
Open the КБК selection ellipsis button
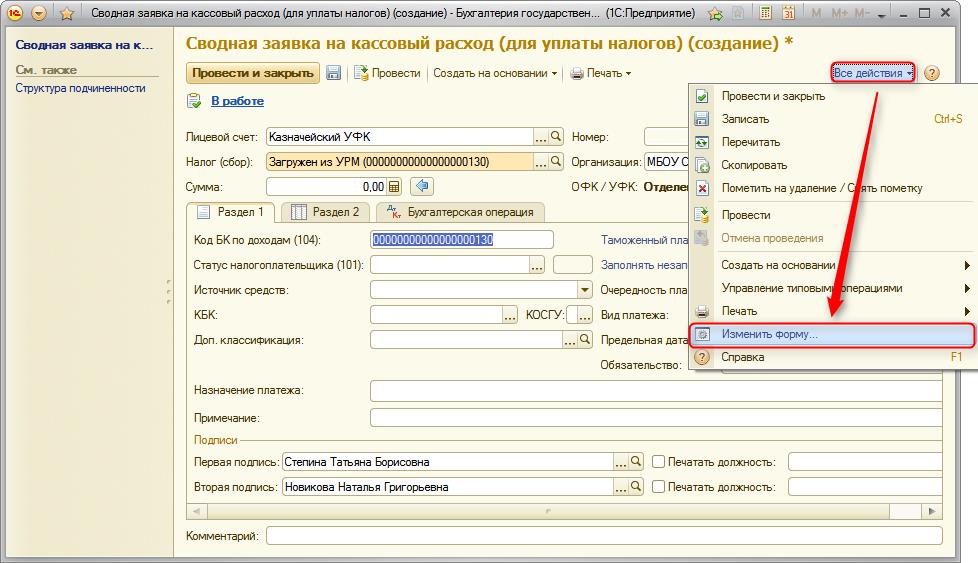[510, 315]
